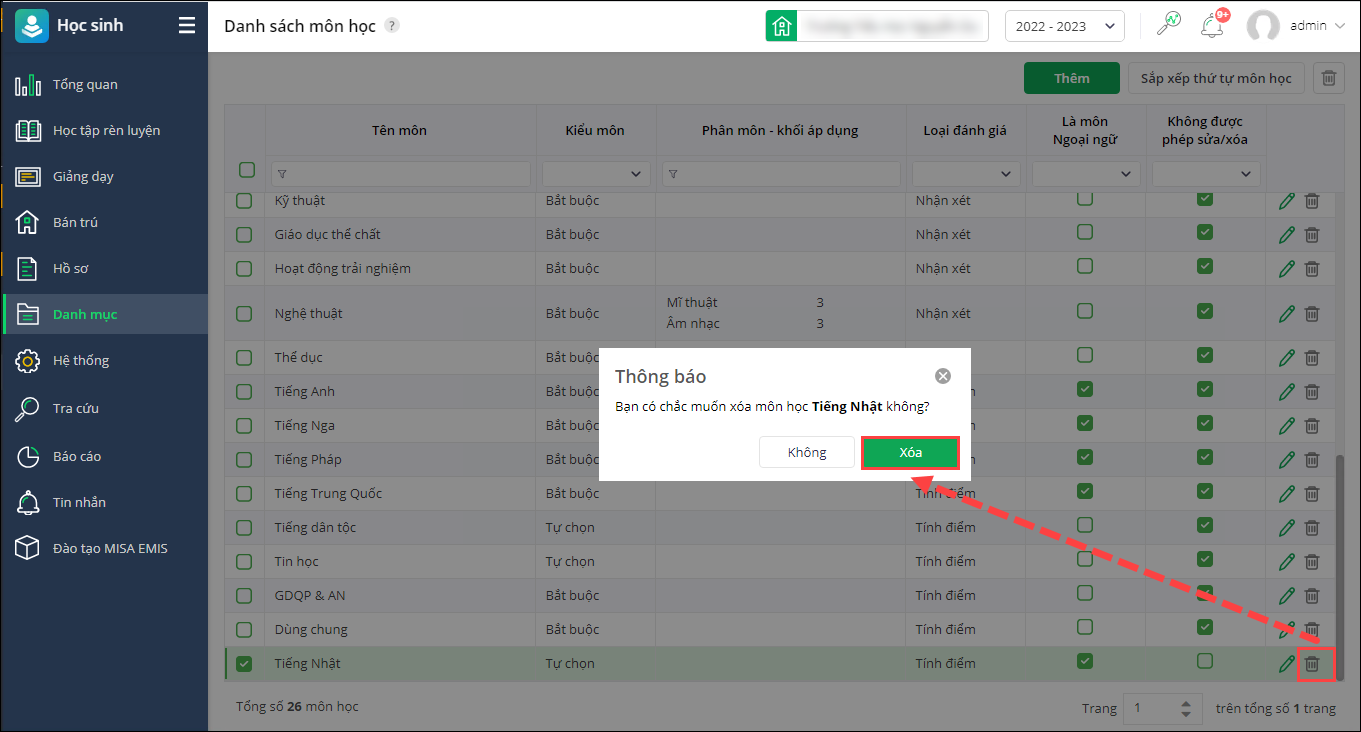
Task: Expand the Kiểu môn filter dropdown
Action: pyautogui.click(x=595, y=174)
